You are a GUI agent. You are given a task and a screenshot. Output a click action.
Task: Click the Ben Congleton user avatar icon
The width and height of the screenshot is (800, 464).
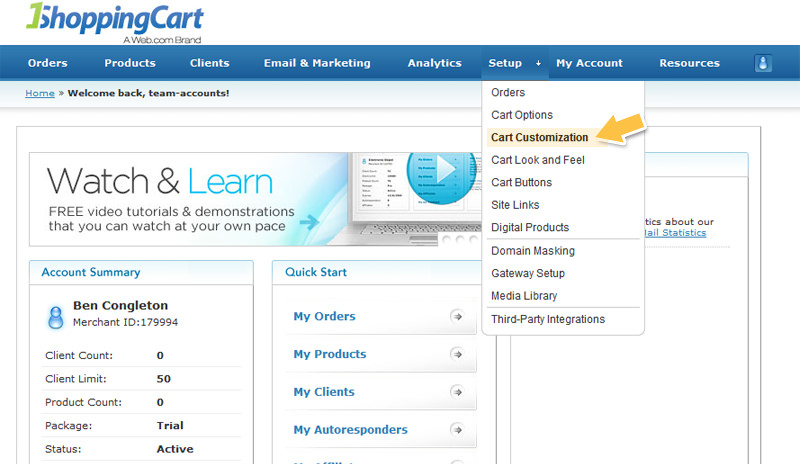56,317
